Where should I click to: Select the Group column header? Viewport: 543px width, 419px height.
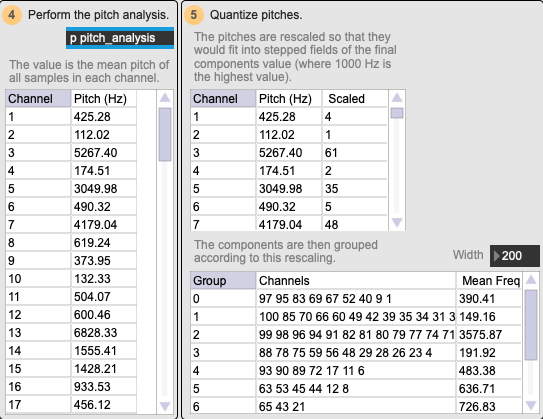click(x=223, y=280)
